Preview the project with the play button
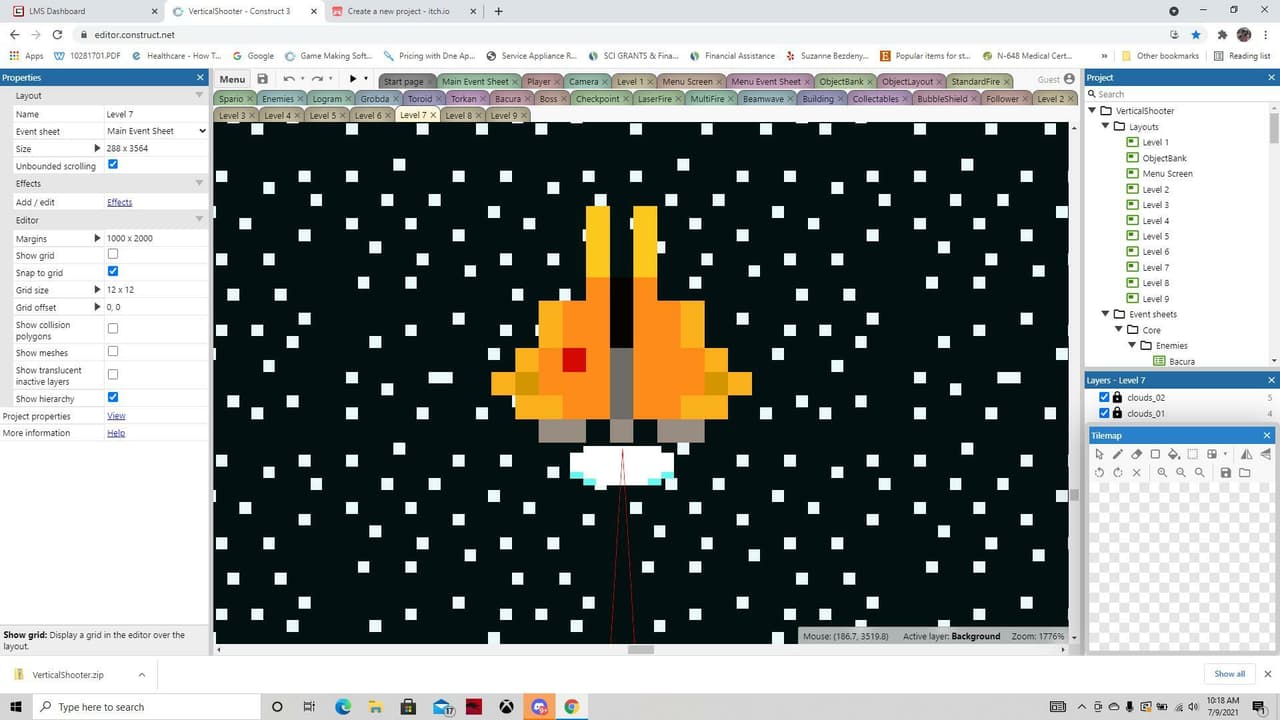This screenshot has width=1280, height=720. click(x=353, y=79)
